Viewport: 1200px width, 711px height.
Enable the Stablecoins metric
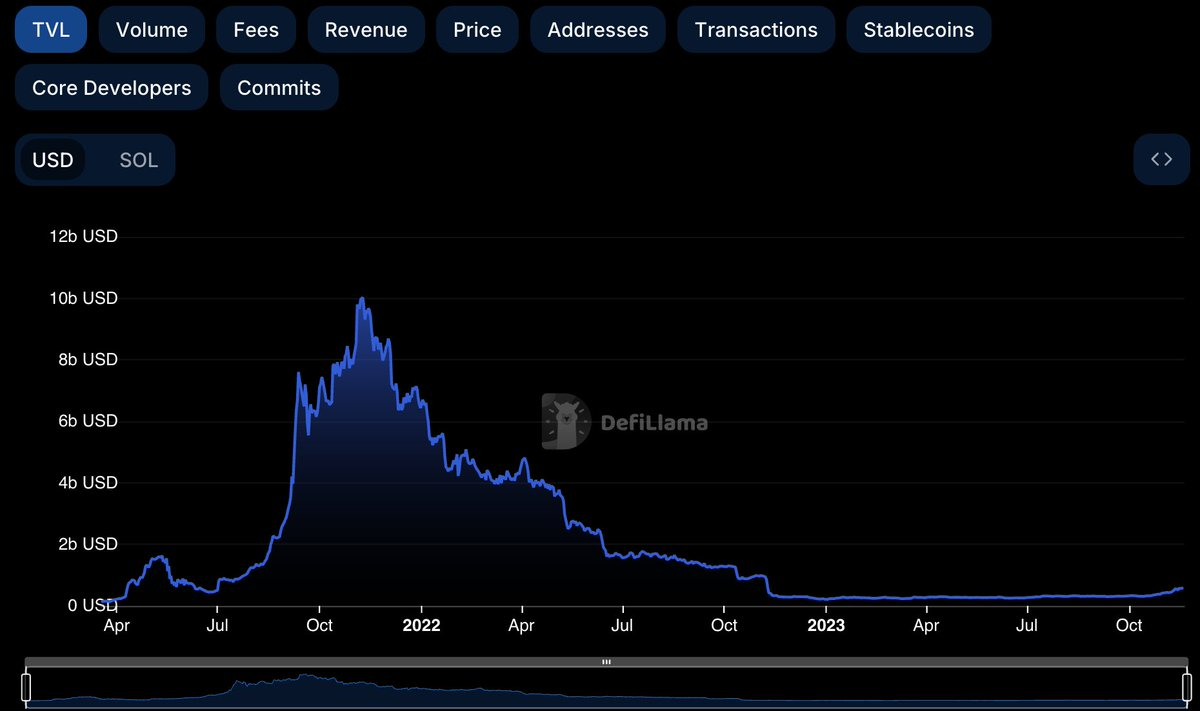click(x=918, y=30)
